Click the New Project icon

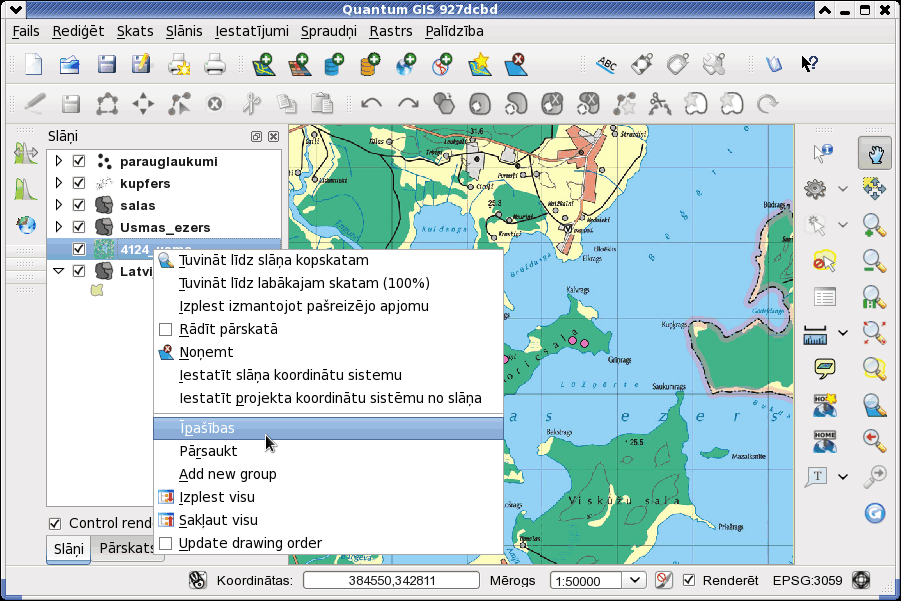tap(34, 64)
